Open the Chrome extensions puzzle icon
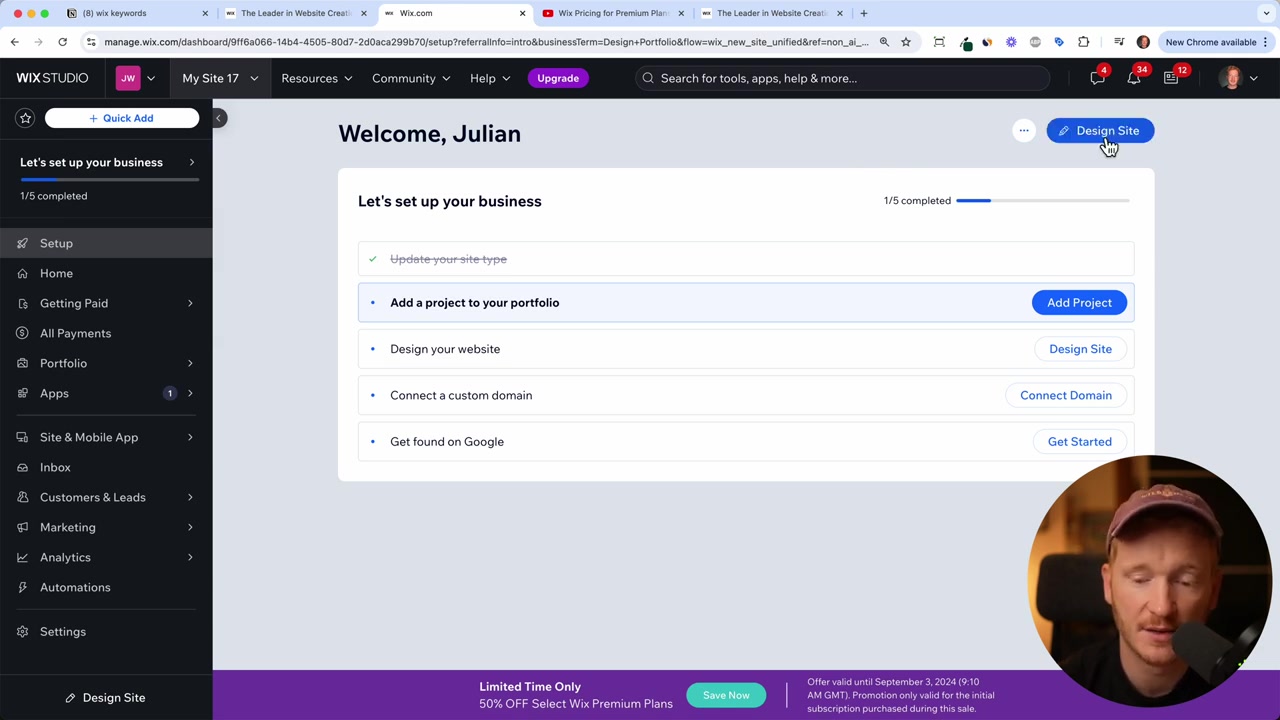1280x720 pixels. pyautogui.click(x=1083, y=42)
